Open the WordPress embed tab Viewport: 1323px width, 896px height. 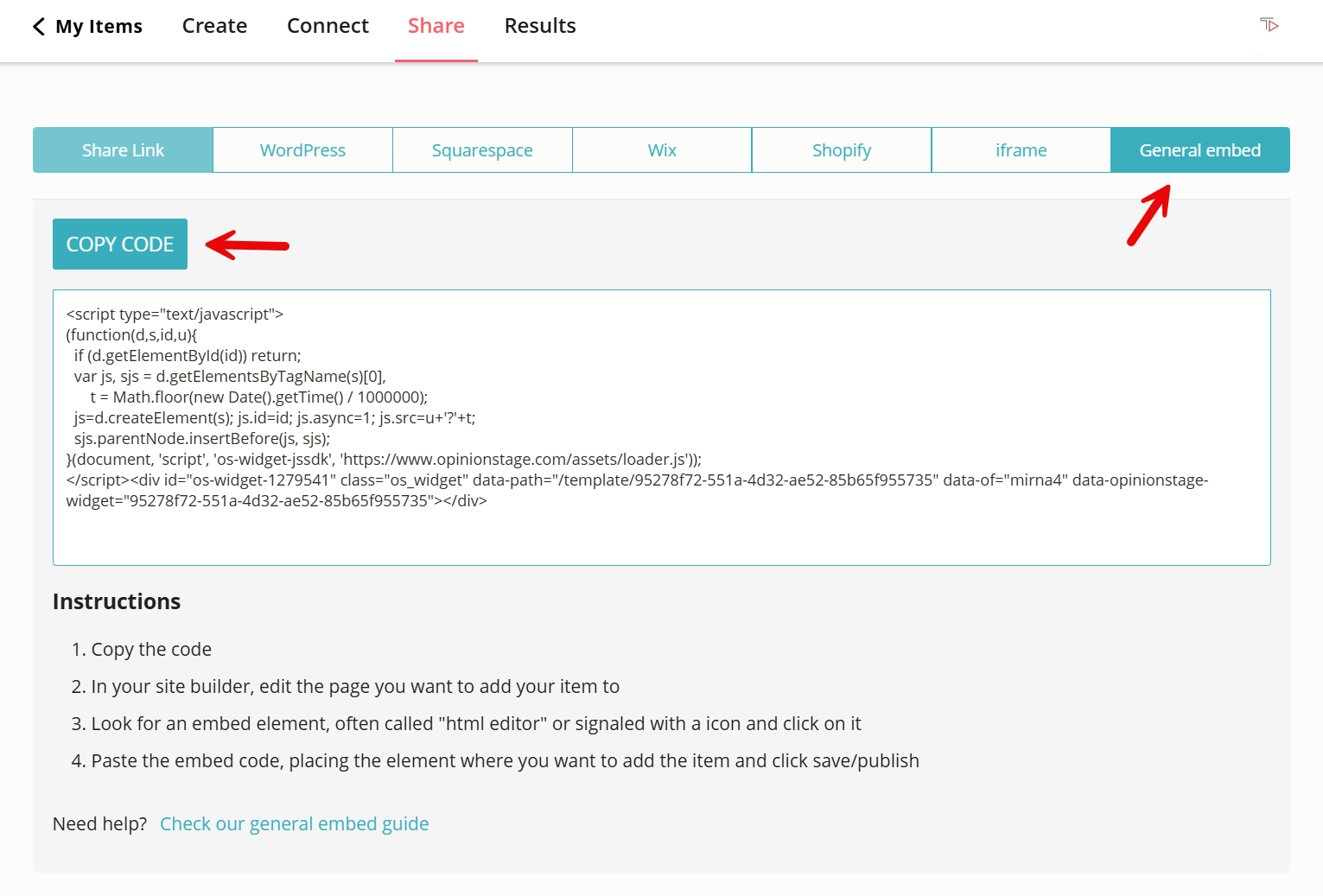point(302,149)
